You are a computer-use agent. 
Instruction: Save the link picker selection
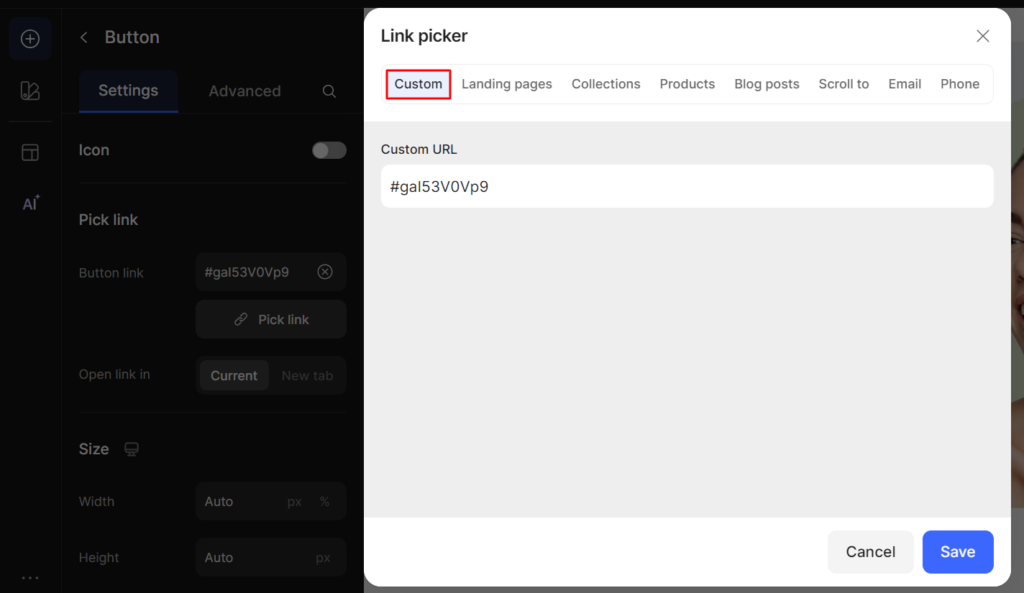[x=957, y=551]
